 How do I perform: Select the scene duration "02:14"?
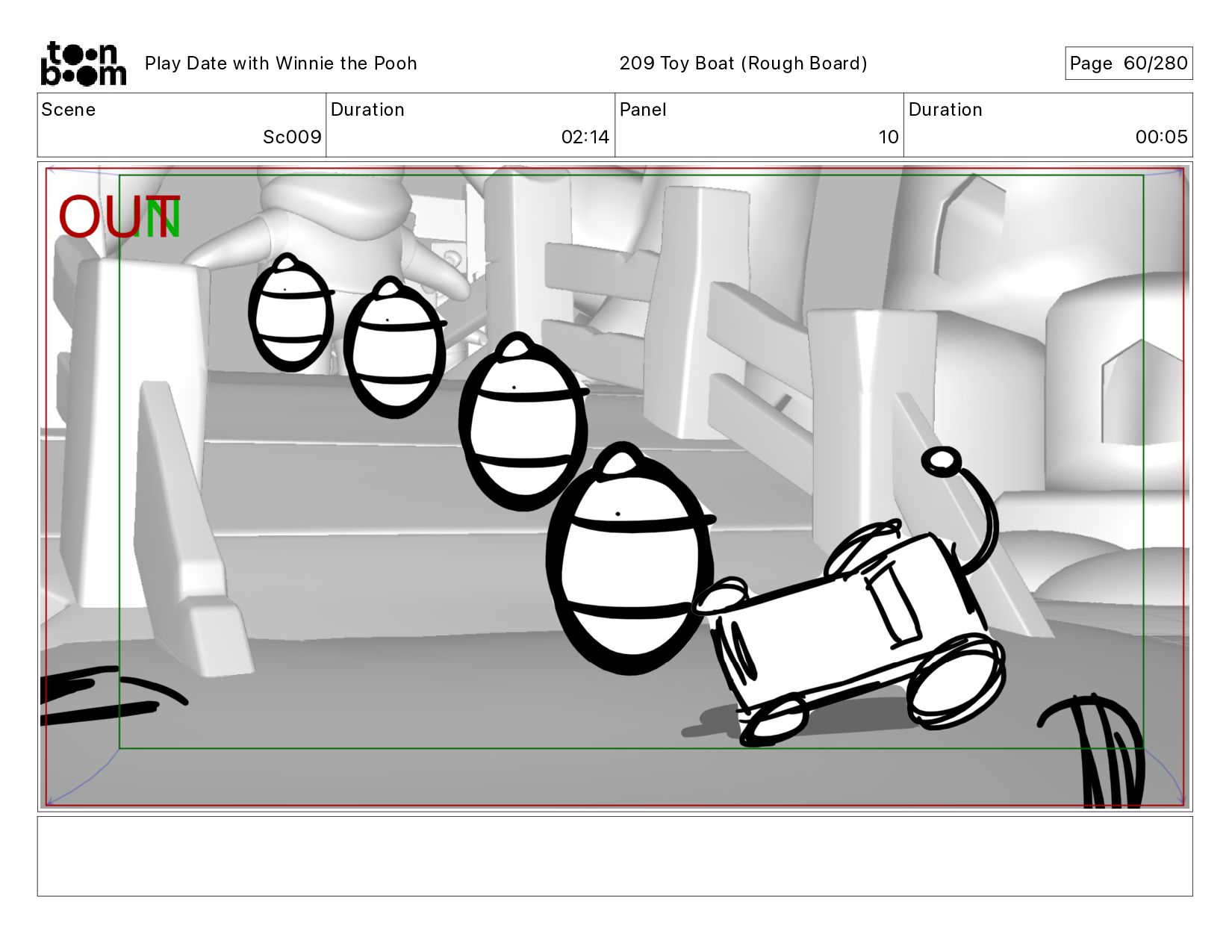coord(585,137)
